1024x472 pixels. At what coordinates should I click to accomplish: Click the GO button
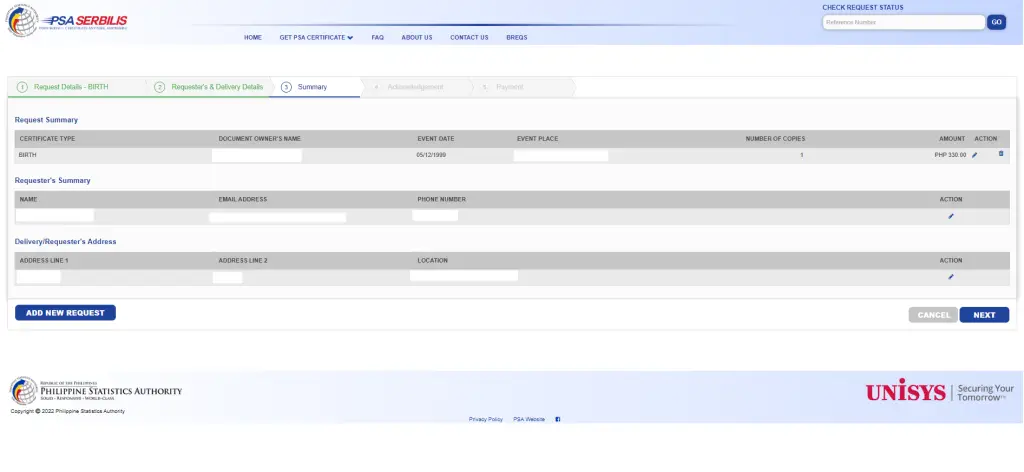tap(996, 22)
